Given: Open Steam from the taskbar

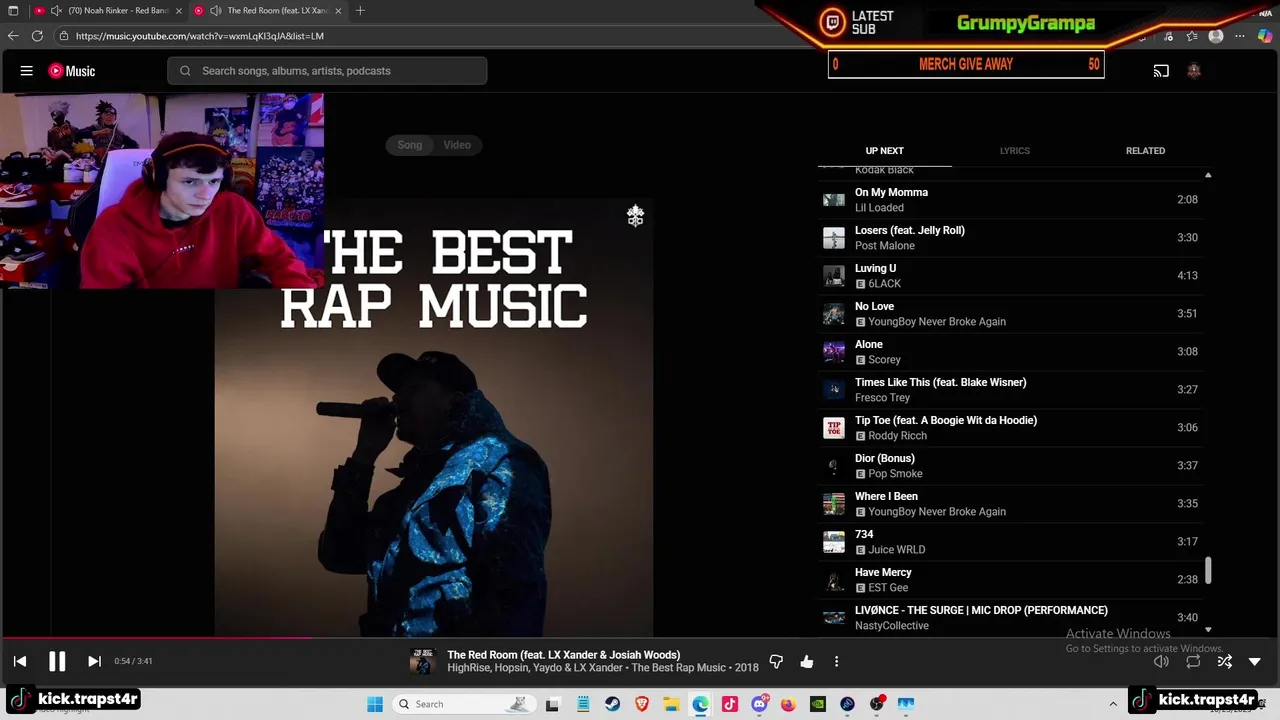Looking at the screenshot, I should (x=612, y=704).
